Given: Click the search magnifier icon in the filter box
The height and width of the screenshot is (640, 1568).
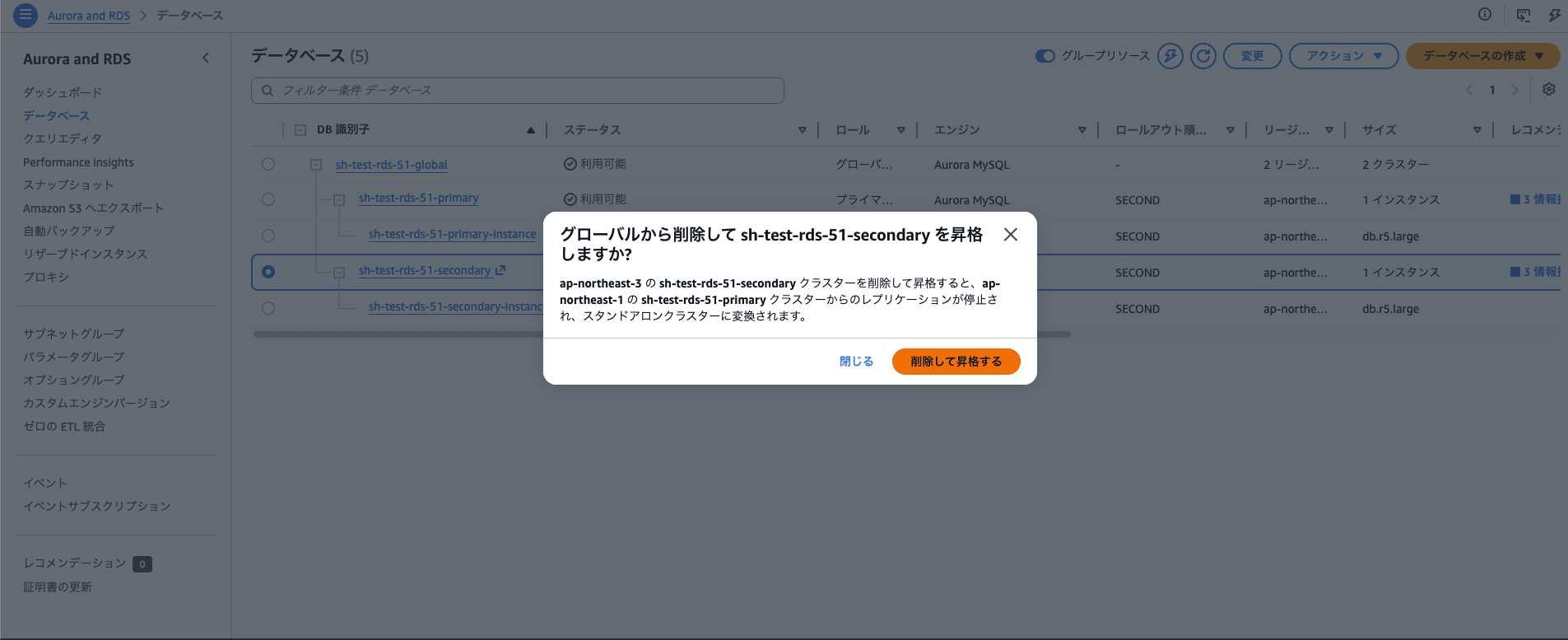Looking at the screenshot, I should pyautogui.click(x=268, y=91).
